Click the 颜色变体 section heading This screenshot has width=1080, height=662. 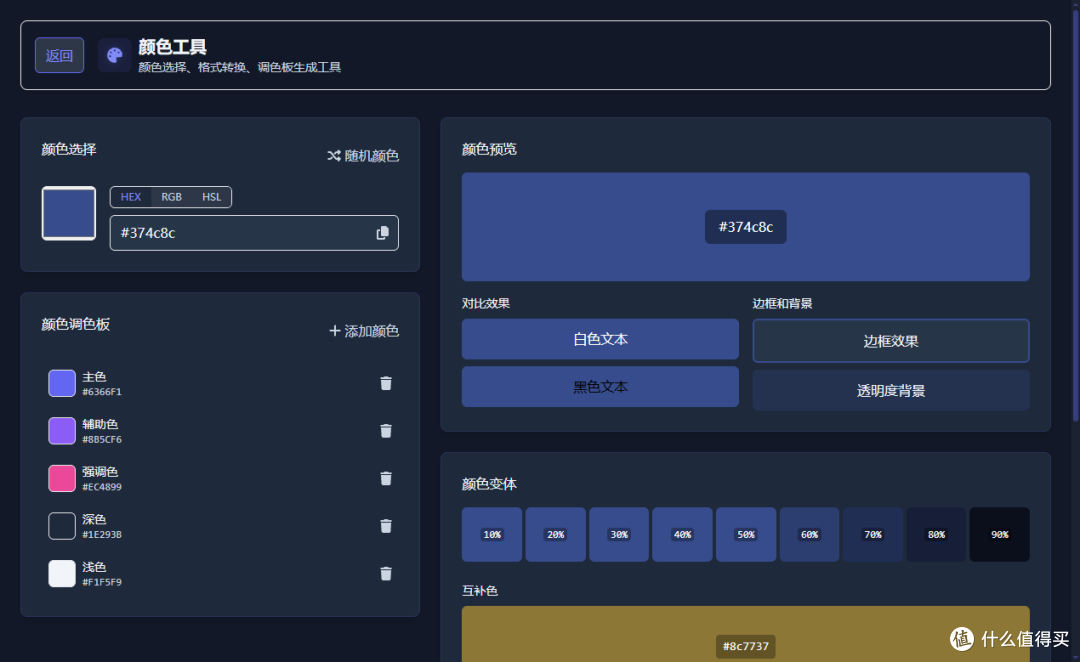[x=489, y=484]
